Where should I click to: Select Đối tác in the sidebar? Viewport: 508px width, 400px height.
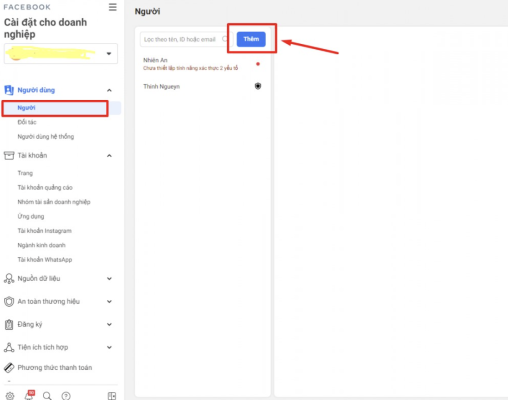point(27,122)
